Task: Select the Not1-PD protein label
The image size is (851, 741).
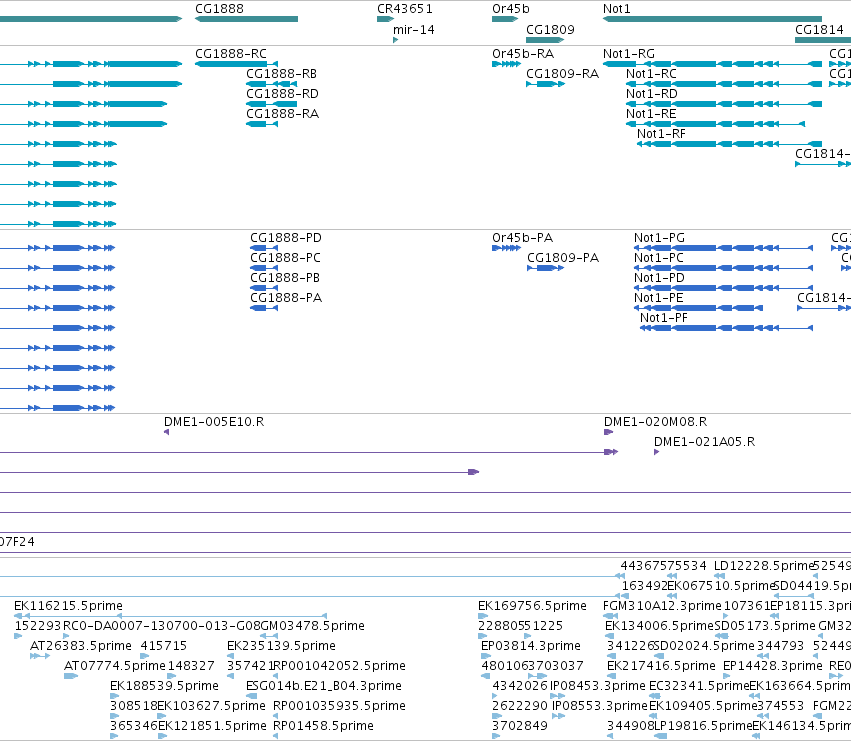Action: (659, 278)
